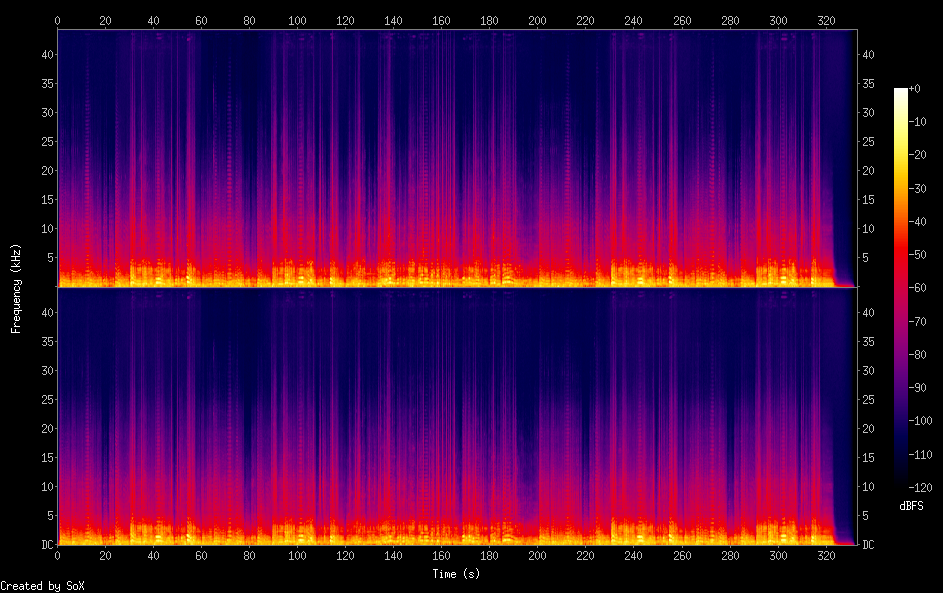943x593 pixels.
Task: Click the "260" tick on the top time axis
Action: tap(682, 20)
